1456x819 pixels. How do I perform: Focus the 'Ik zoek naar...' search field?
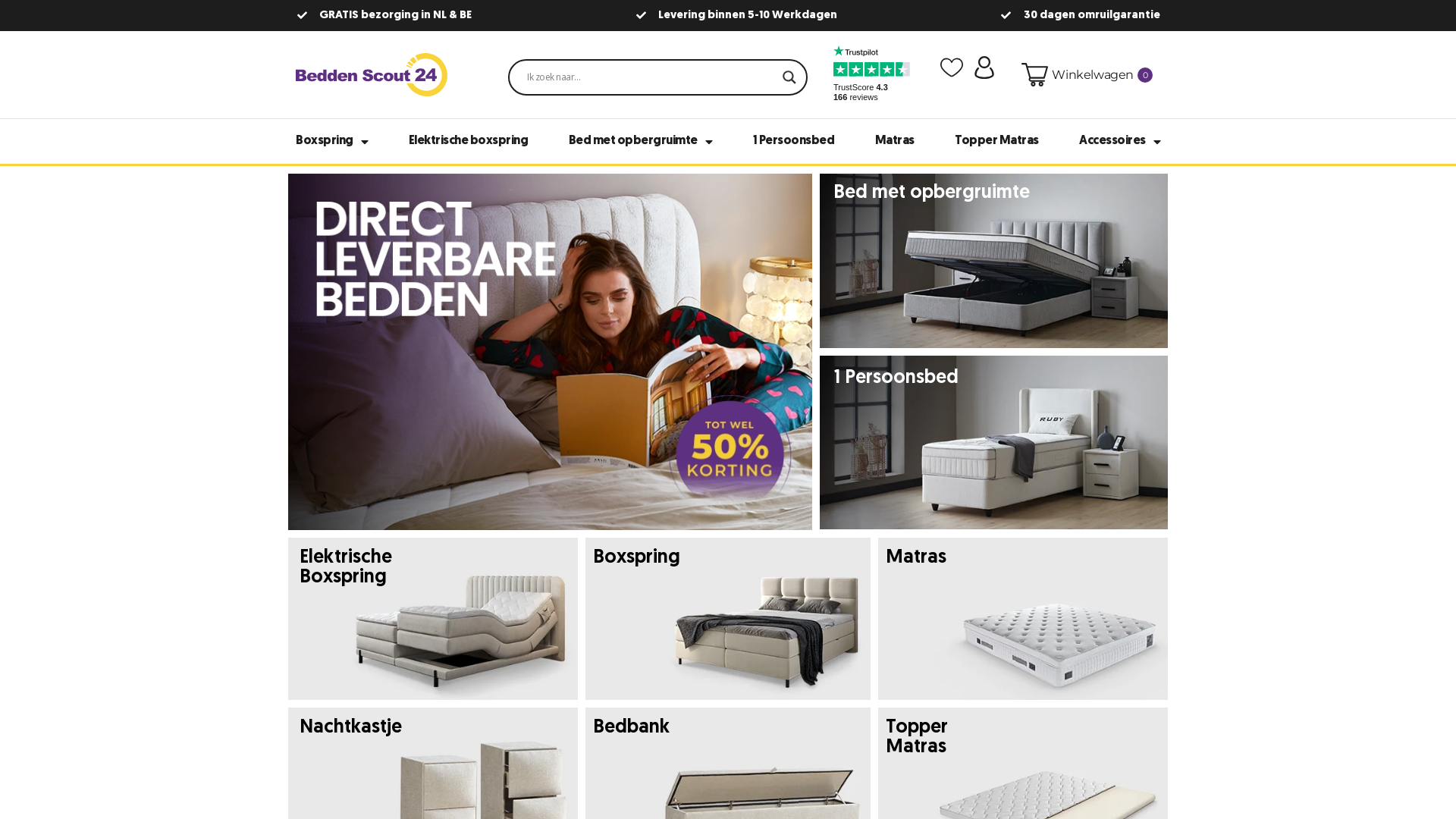pyautogui.click(x=645, y=77)
